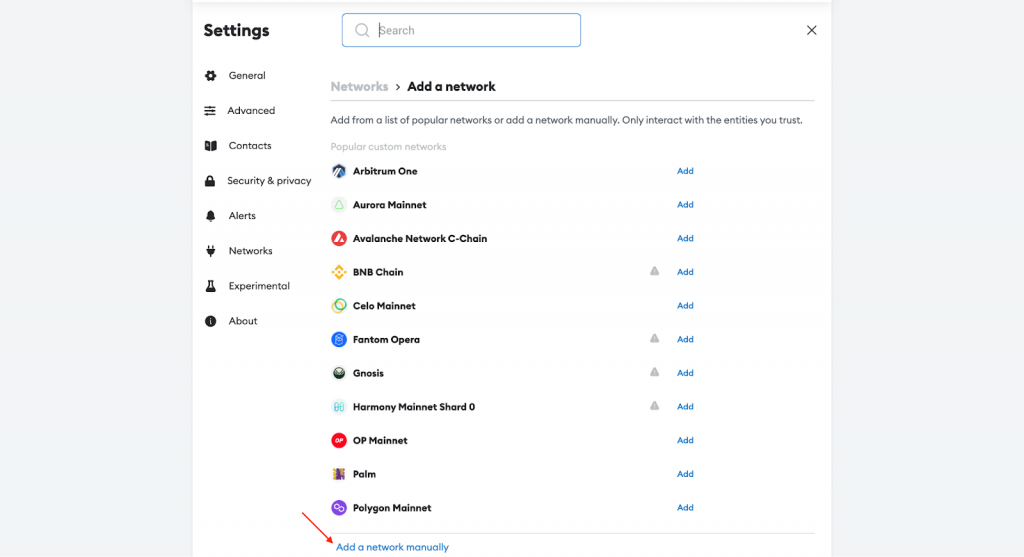Close the Settings panel

pyautogui.click(x=811, y=30)
